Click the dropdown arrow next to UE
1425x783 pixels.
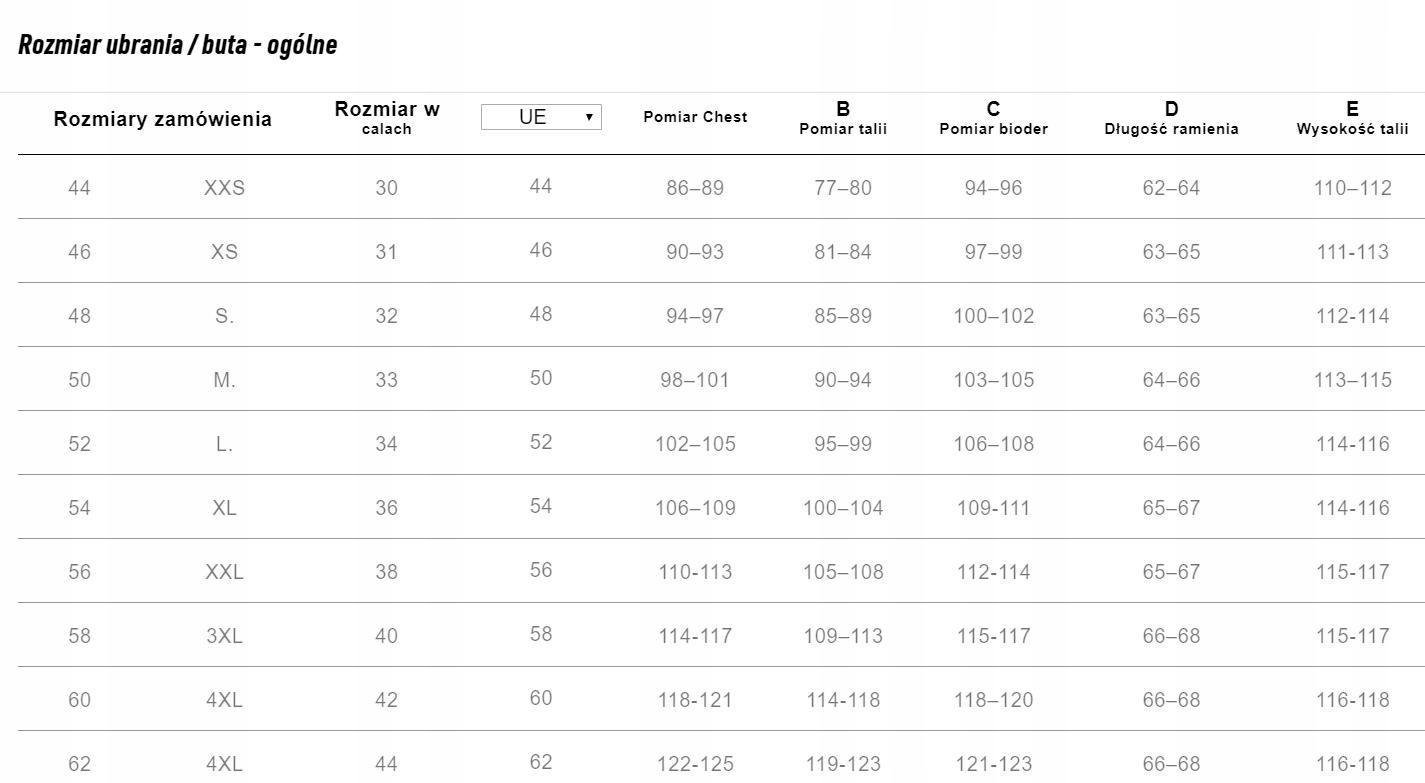tap(589, 117)
